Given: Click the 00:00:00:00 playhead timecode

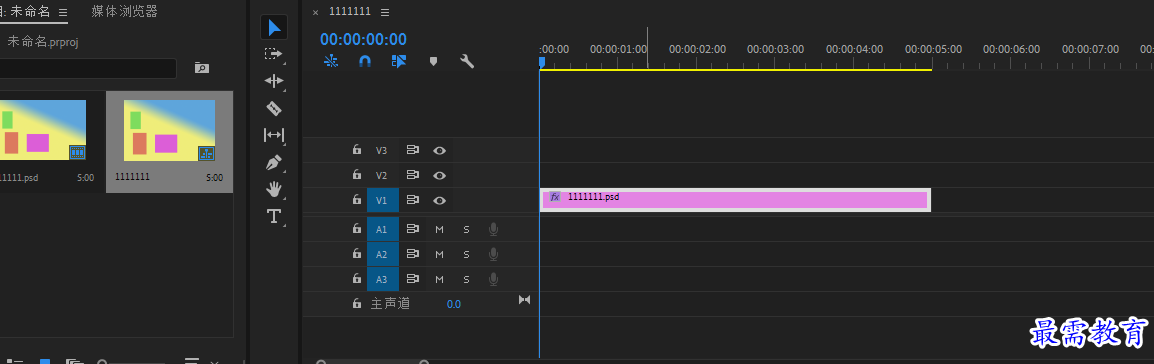Looking at the screenshot, I should (363, 39).
